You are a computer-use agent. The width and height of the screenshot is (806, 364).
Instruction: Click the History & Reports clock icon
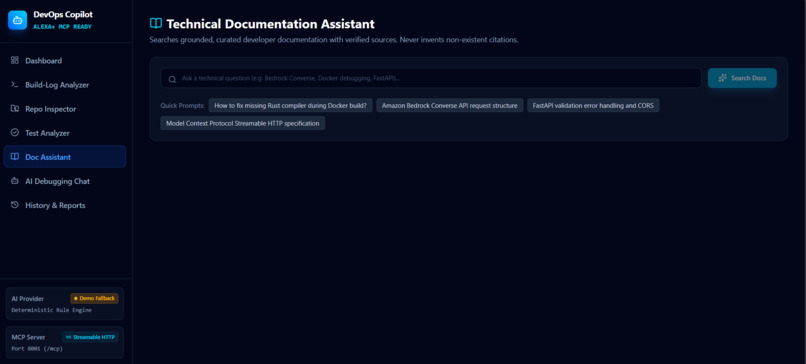coord(15,205)
